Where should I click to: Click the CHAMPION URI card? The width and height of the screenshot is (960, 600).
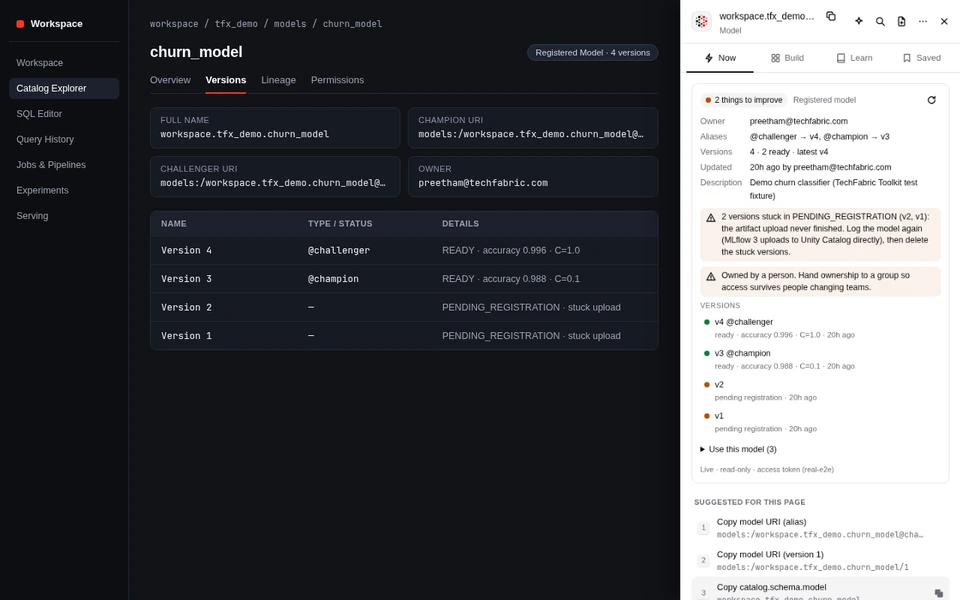533,128
